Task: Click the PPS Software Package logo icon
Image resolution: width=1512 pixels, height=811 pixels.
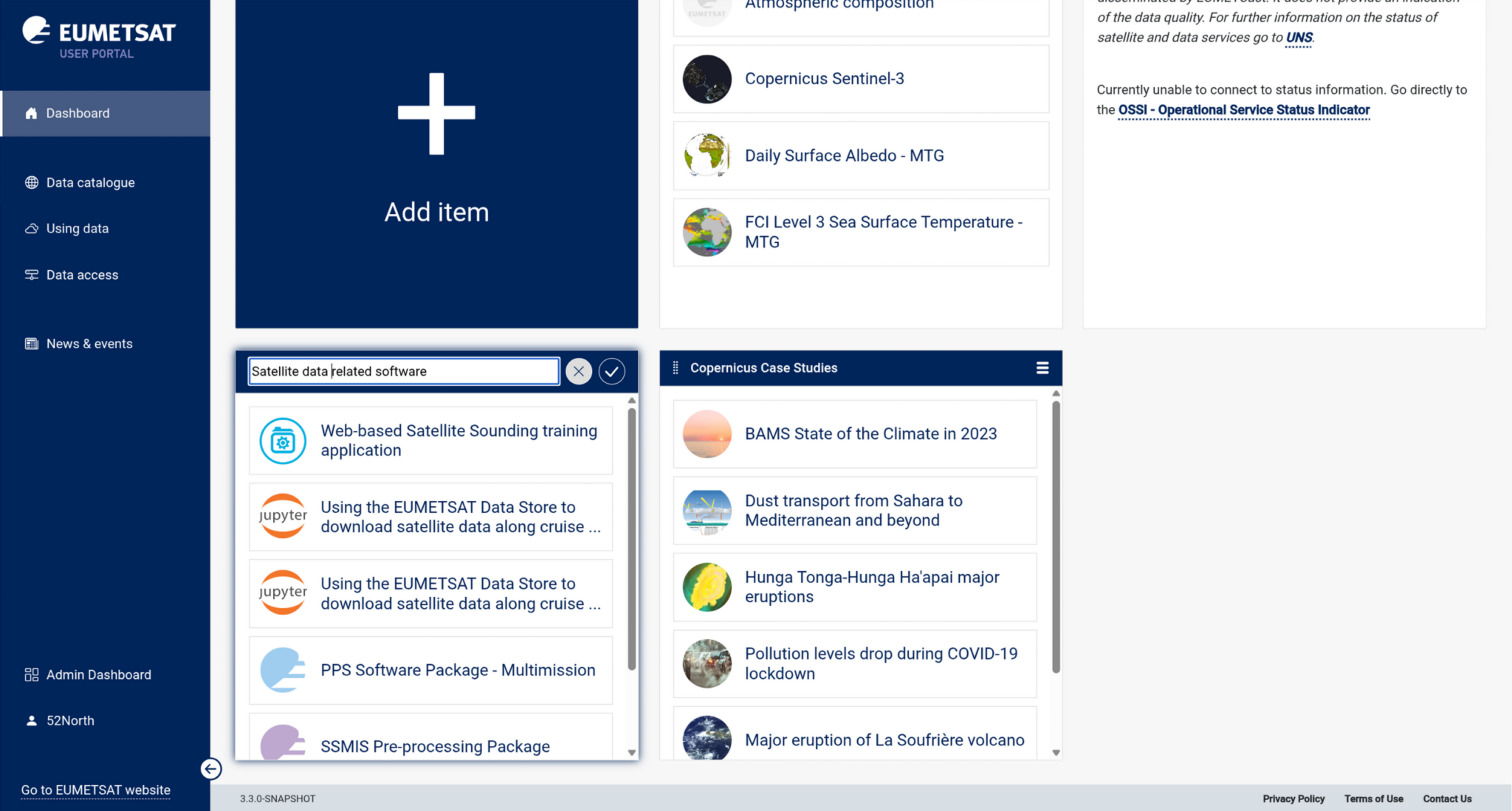Action: pyautogui.click(x=283, y=670)
